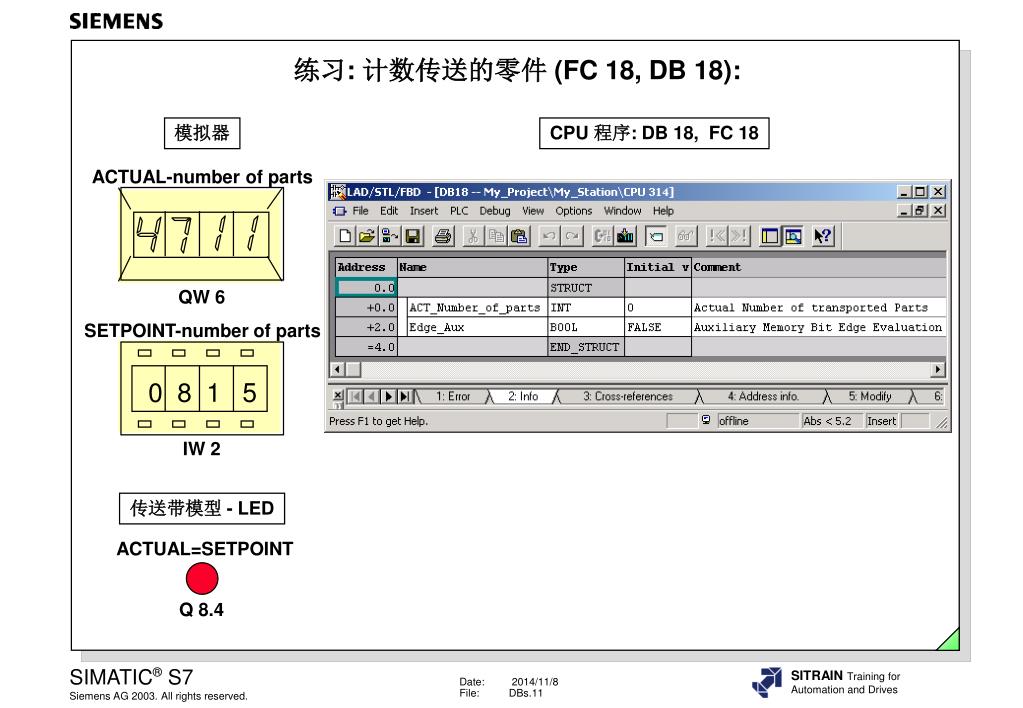Click the Paste clipboard icon

519,236
